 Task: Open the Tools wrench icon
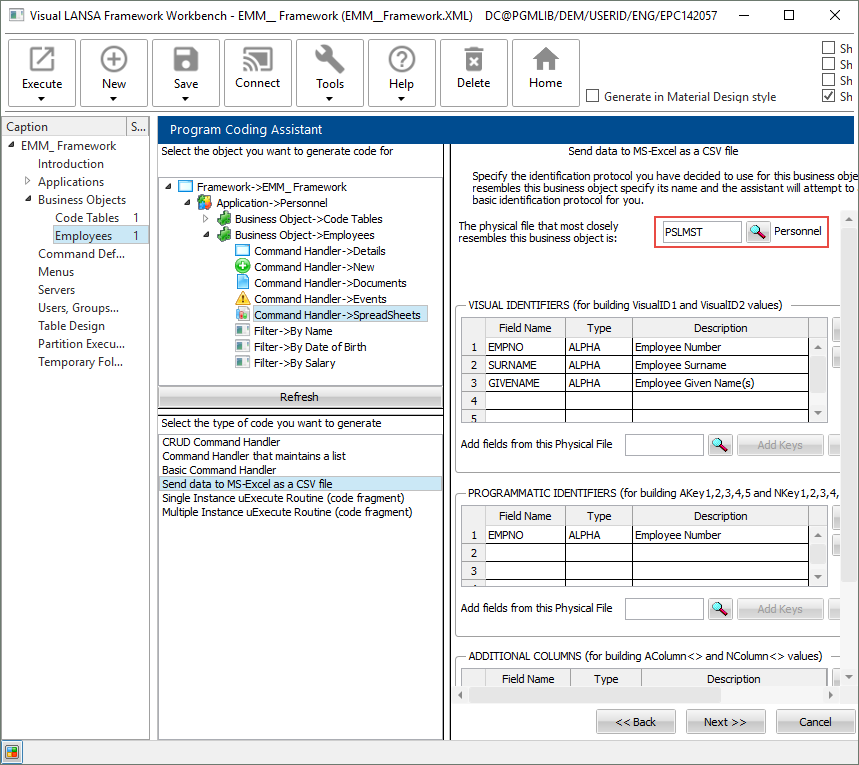(330, 60)
